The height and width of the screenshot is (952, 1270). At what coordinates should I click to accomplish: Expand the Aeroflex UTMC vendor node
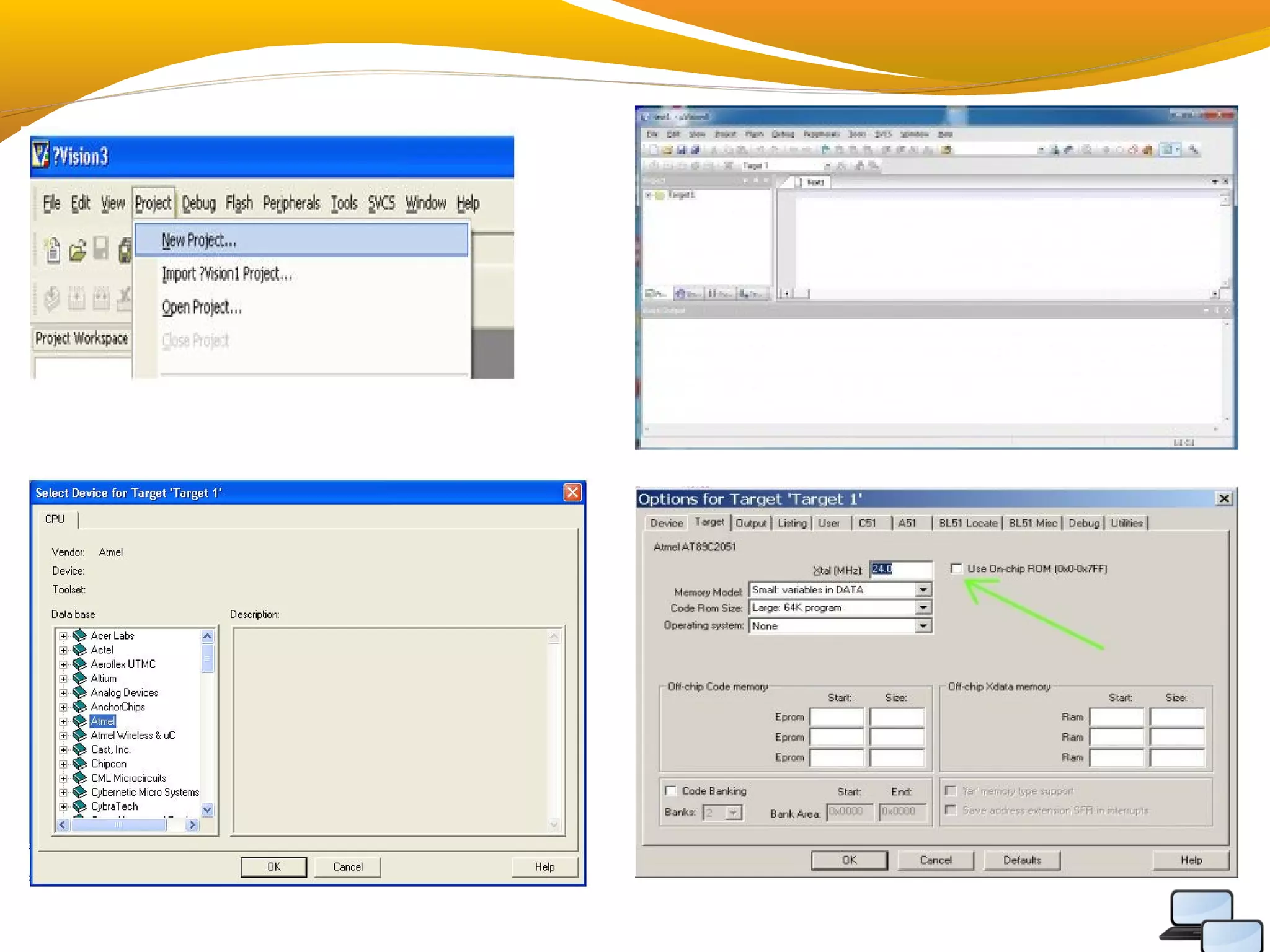click(x=63, y=664)
